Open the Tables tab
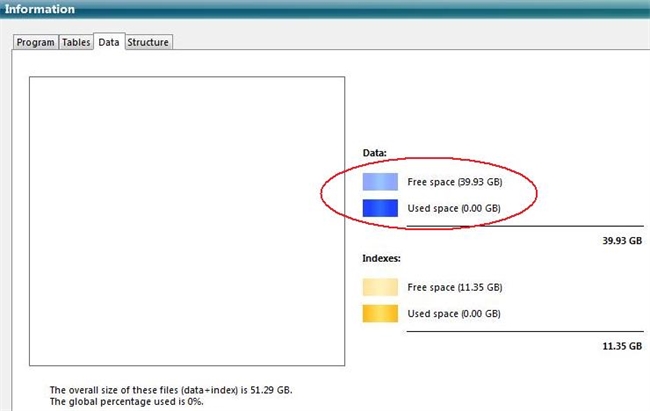 pyautogui.click(x=75, y=42)
